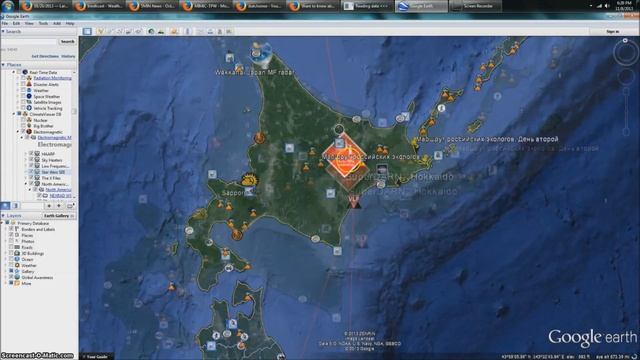
Task: Click the VLF red triangle marker
Action: 354,201
